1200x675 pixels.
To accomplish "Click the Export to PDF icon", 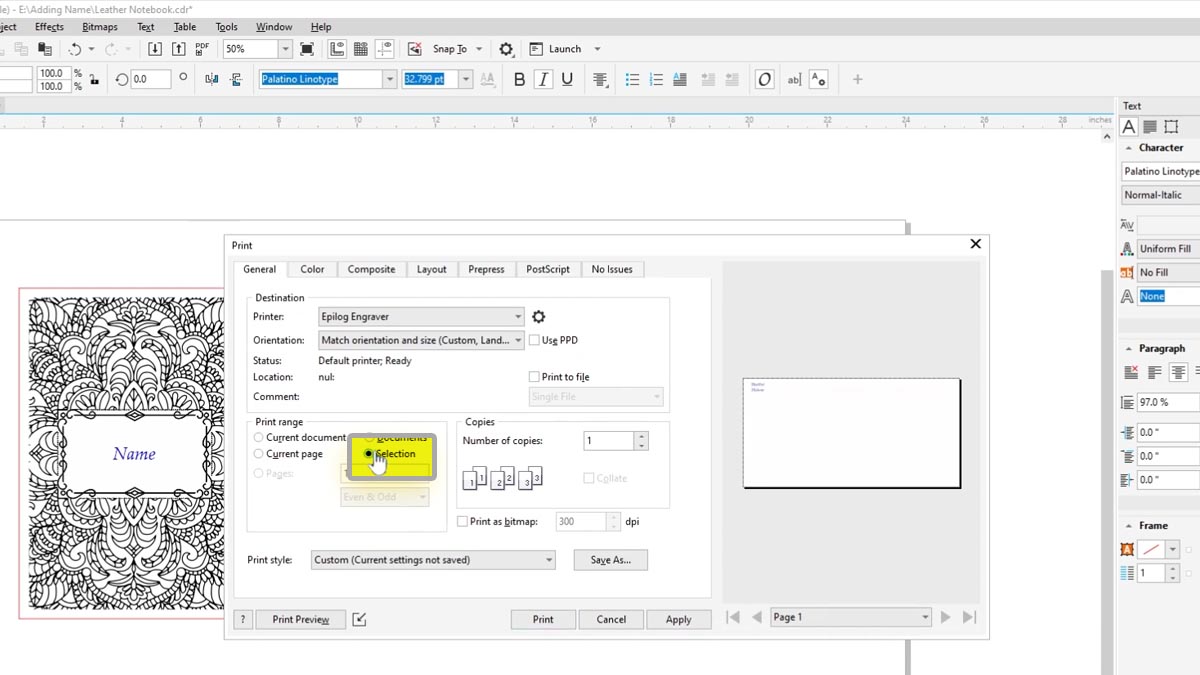I will 202,49.
